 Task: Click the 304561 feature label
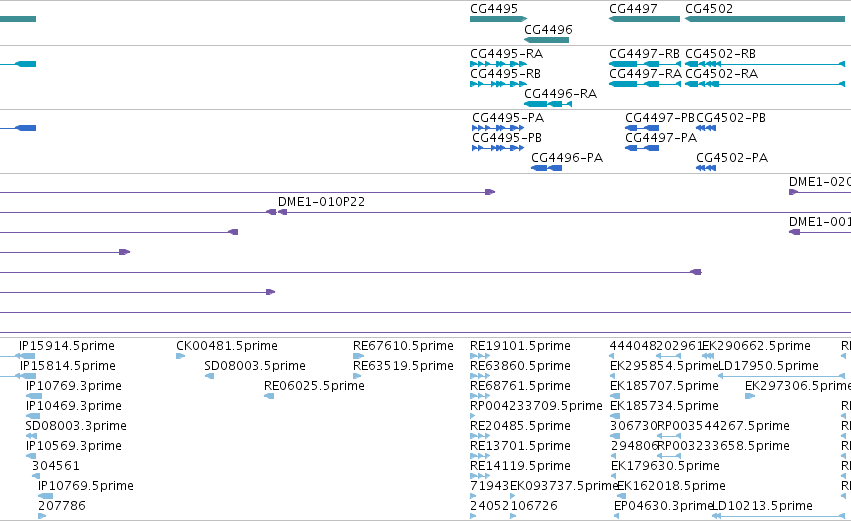click(56, 466)
